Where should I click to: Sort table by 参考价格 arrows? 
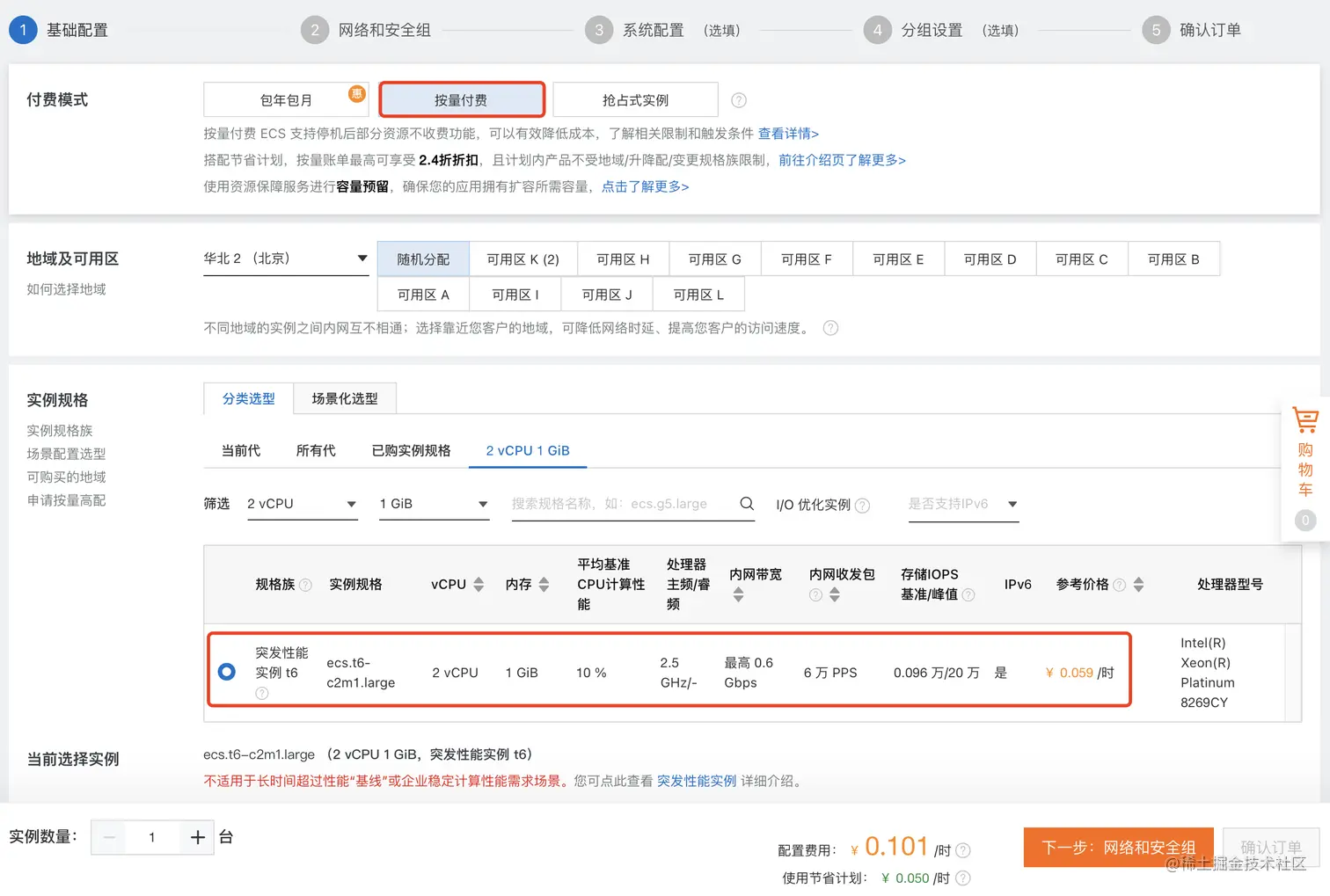(1138, 585)
